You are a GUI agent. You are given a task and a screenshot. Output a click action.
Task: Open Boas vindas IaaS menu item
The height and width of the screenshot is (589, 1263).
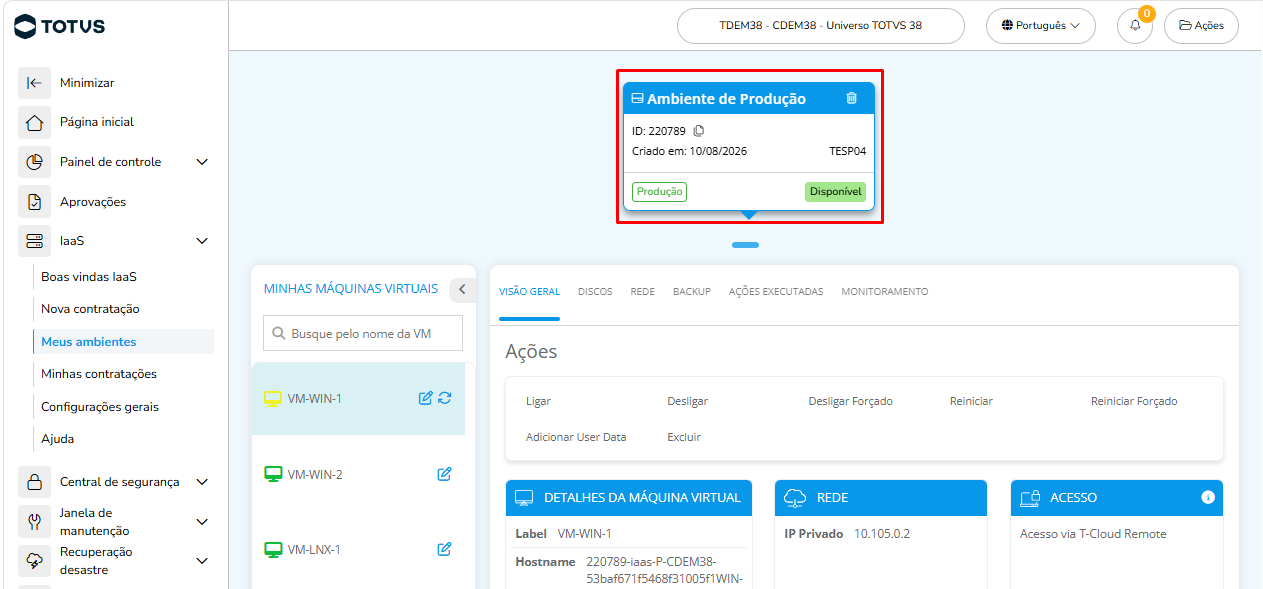pos(89,277)
